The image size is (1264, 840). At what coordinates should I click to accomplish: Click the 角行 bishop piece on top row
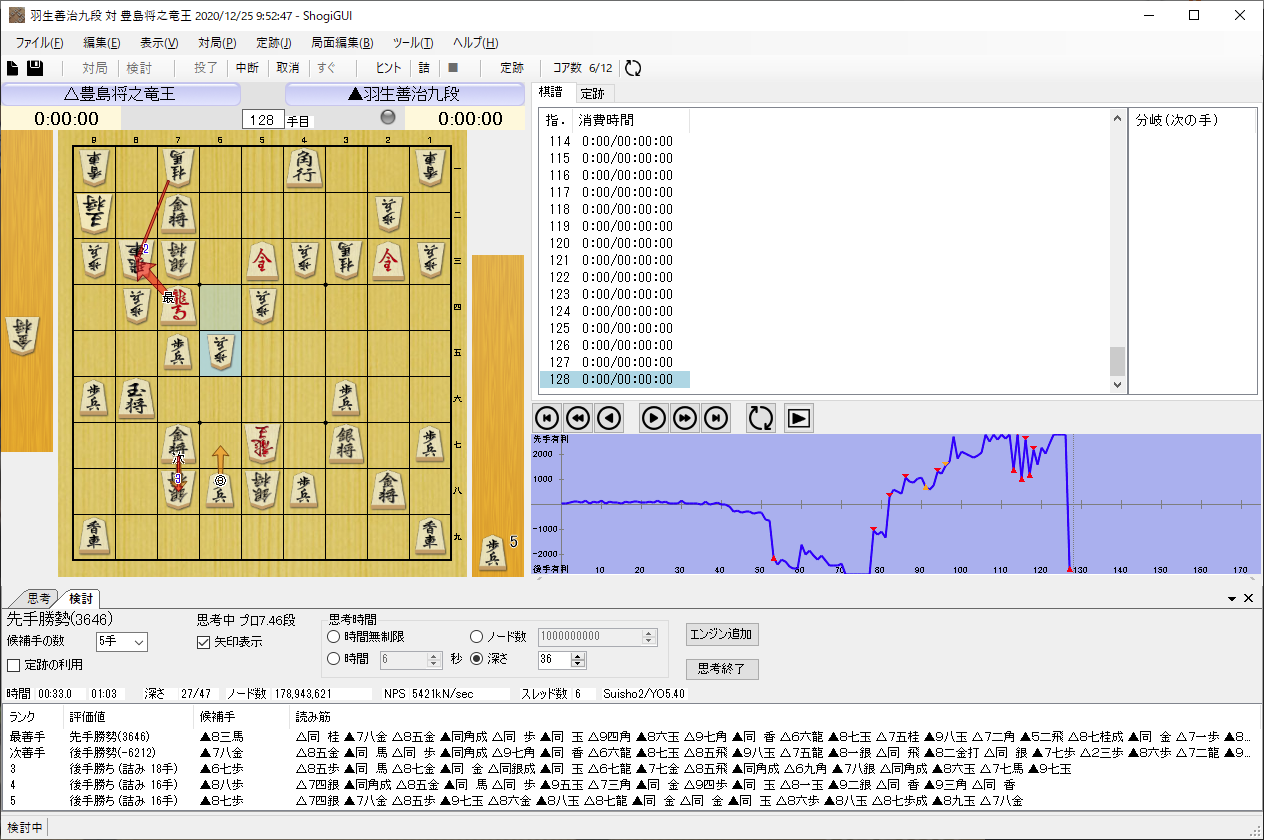(x=304, y=168)
